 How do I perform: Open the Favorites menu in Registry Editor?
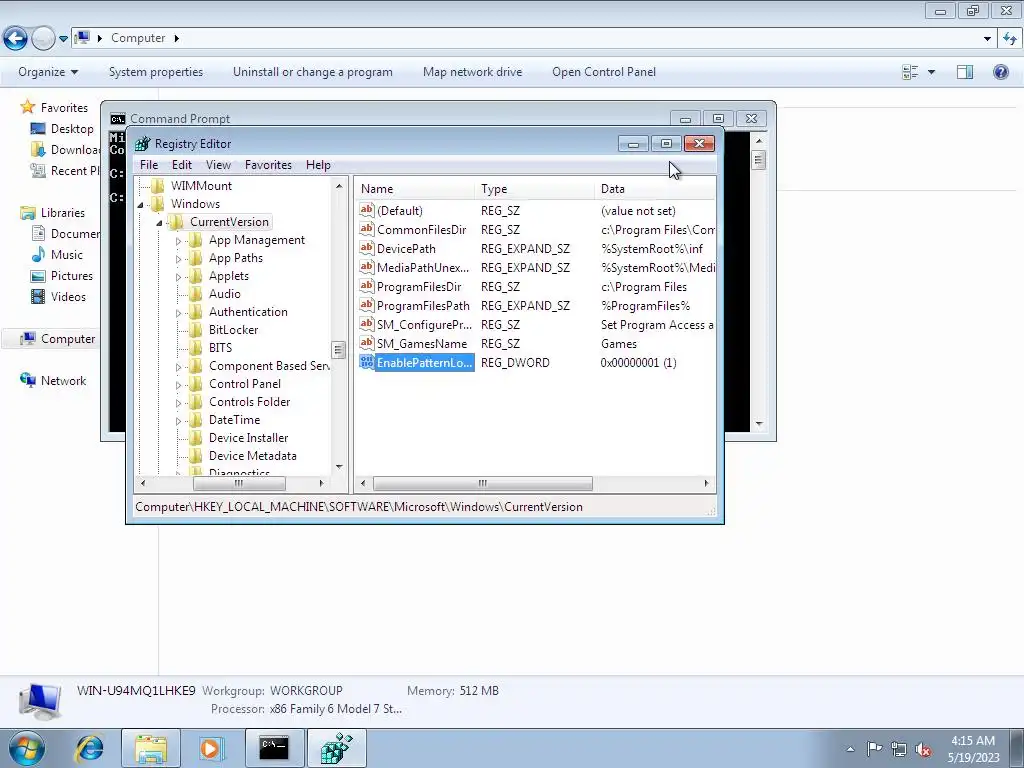click(268, 165)
